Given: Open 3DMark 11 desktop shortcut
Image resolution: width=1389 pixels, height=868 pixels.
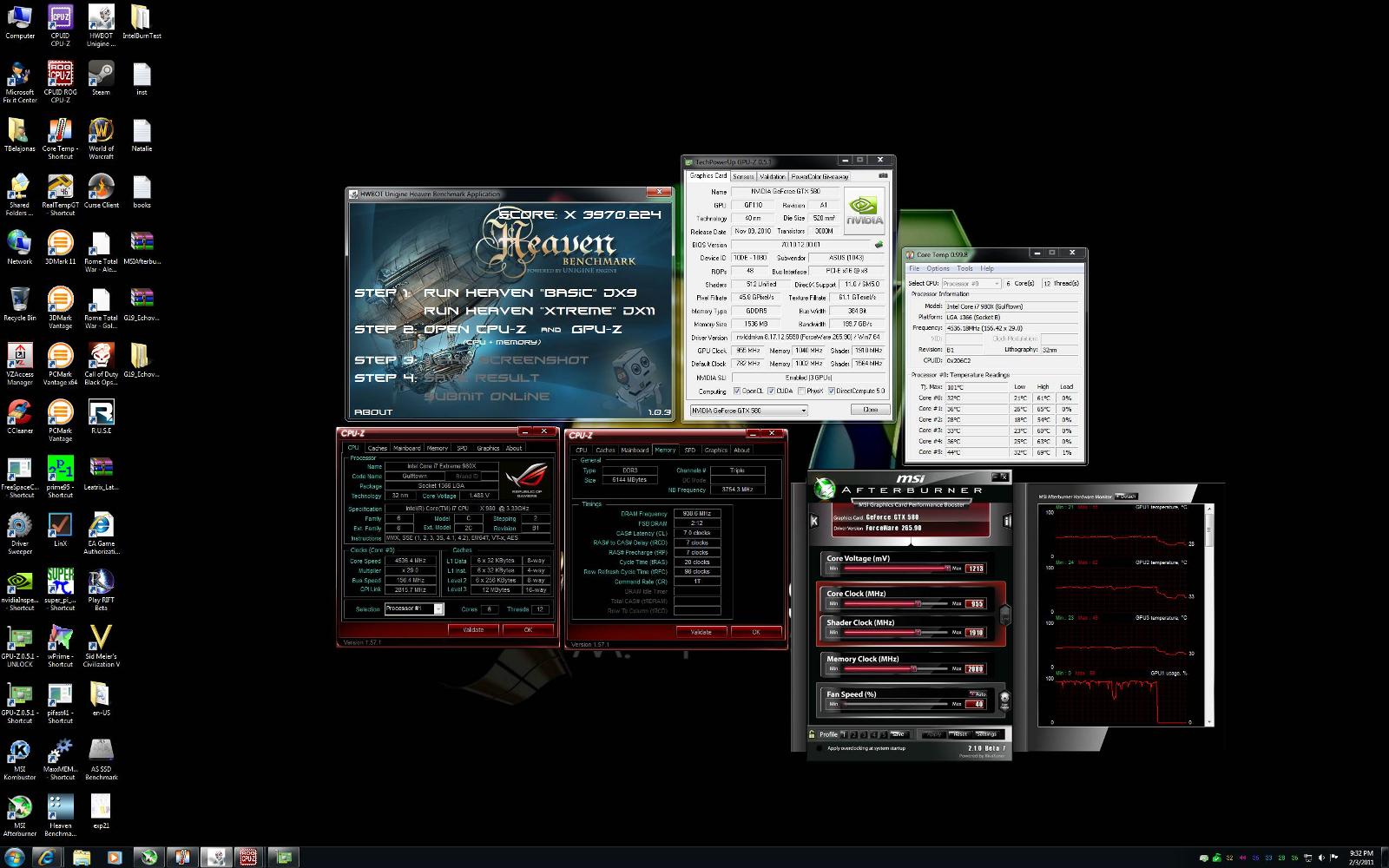Looking at the screenshot, I should 60,247.
